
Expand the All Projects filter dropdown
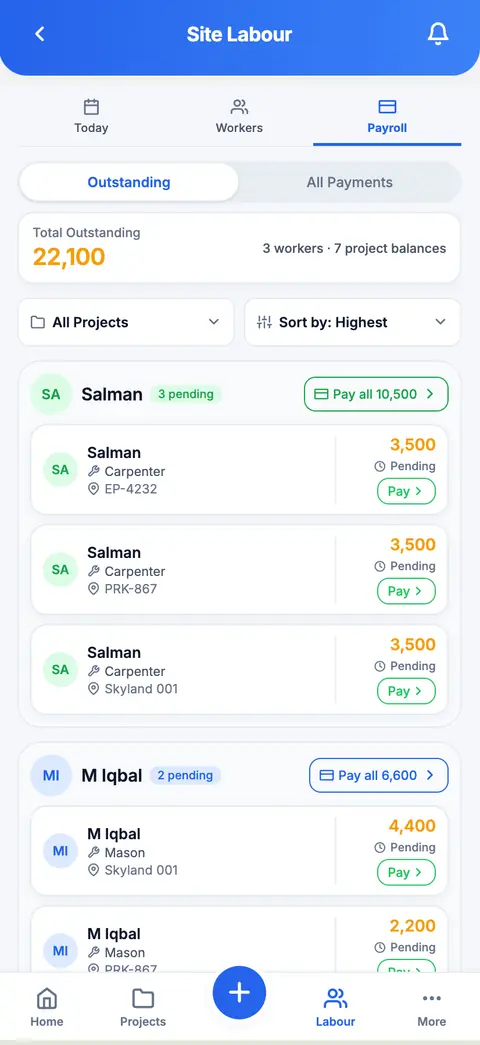point(126,322)
